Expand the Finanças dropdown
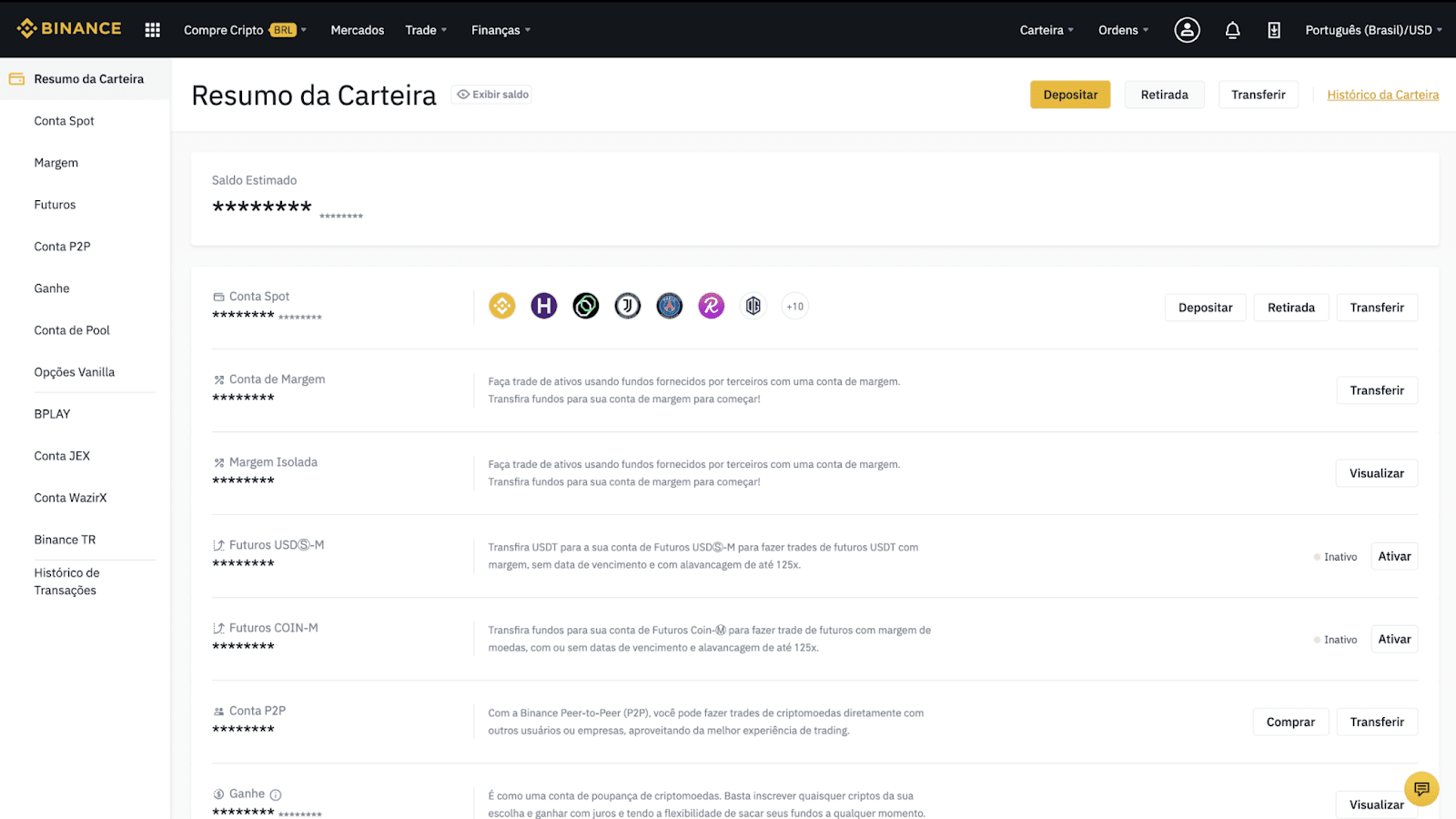 coord(500,30)
